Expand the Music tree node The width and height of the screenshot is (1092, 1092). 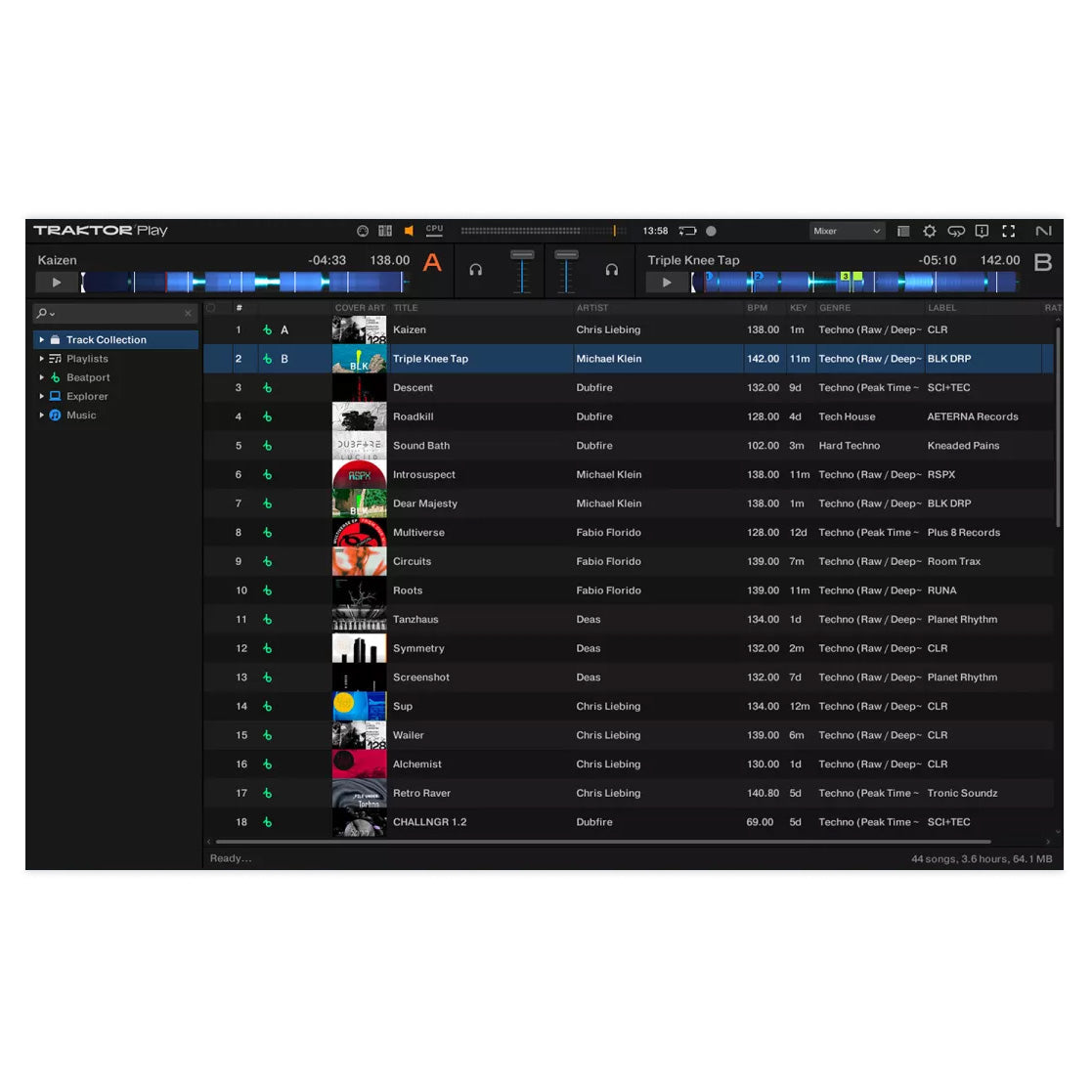pos(42,415)
